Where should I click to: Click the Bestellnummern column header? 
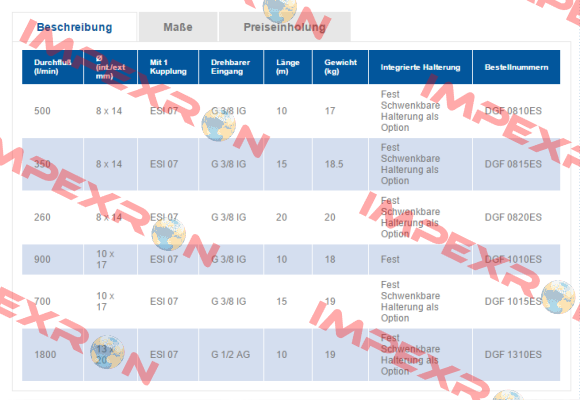click(516, 67)
